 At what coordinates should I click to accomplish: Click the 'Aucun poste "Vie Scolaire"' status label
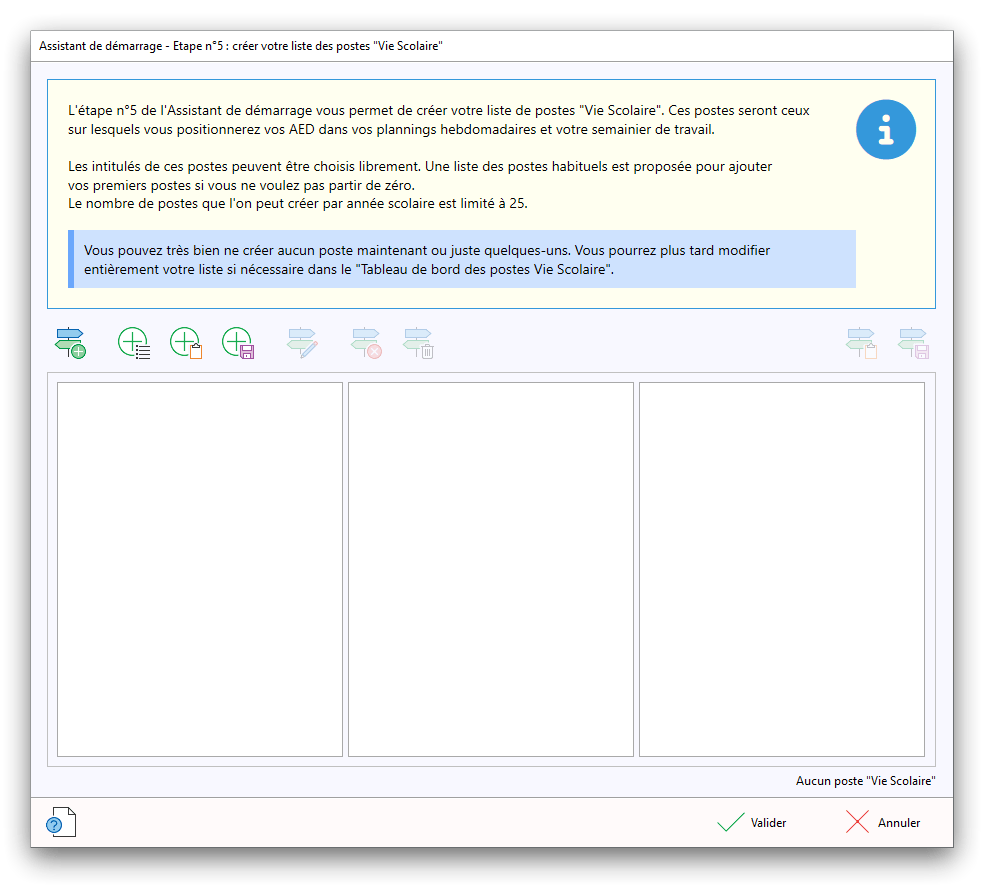[x=865, y=781]
